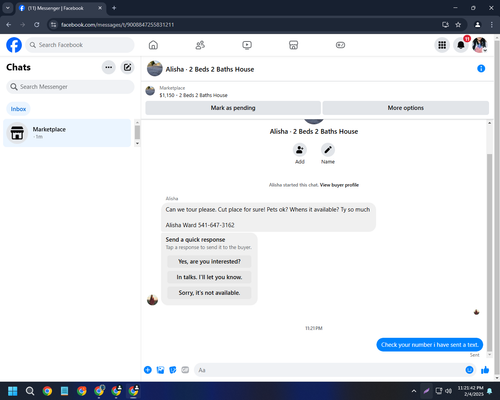The image size is (500, 400).
Task: Open a new browser tab
Action: coord(114,8)
